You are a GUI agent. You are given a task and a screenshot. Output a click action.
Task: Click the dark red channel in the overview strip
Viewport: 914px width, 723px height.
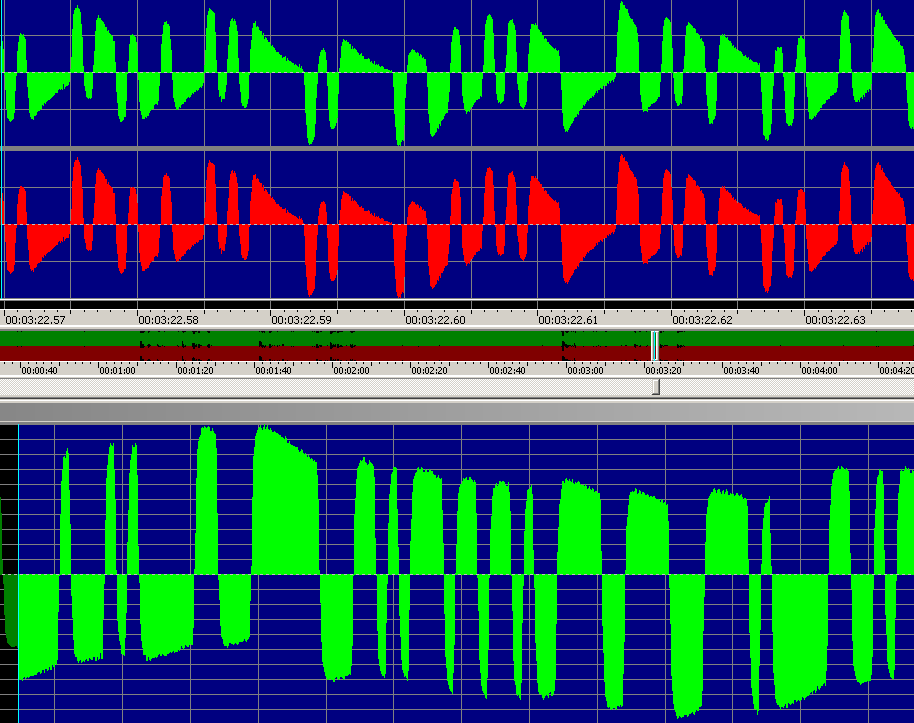click(400, 353)
